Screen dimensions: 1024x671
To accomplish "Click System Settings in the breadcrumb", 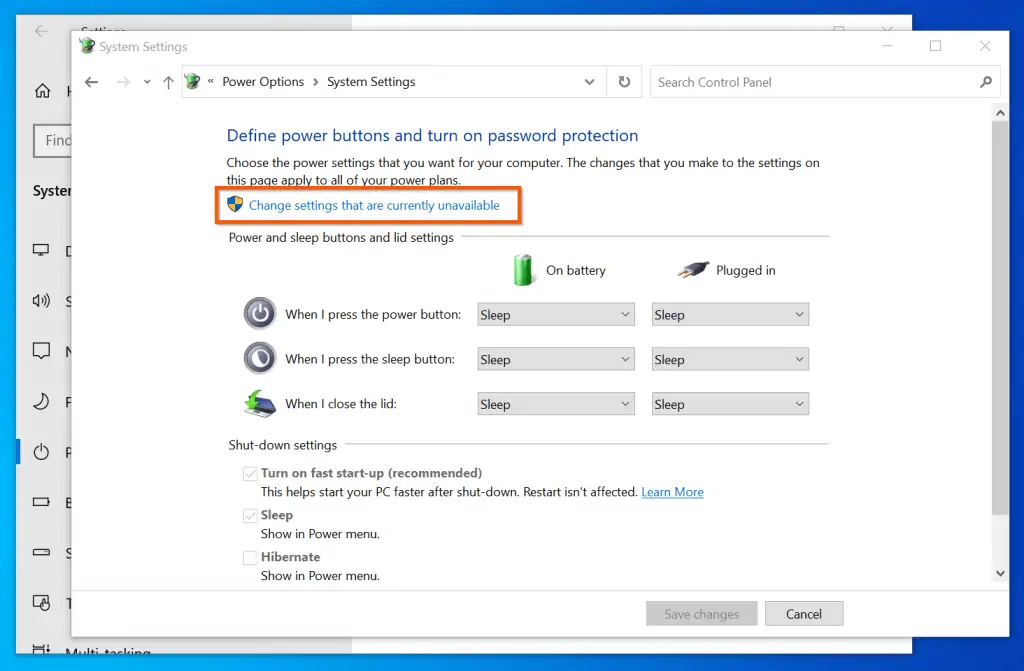I will pyautogui.click(x=371, y=82).
